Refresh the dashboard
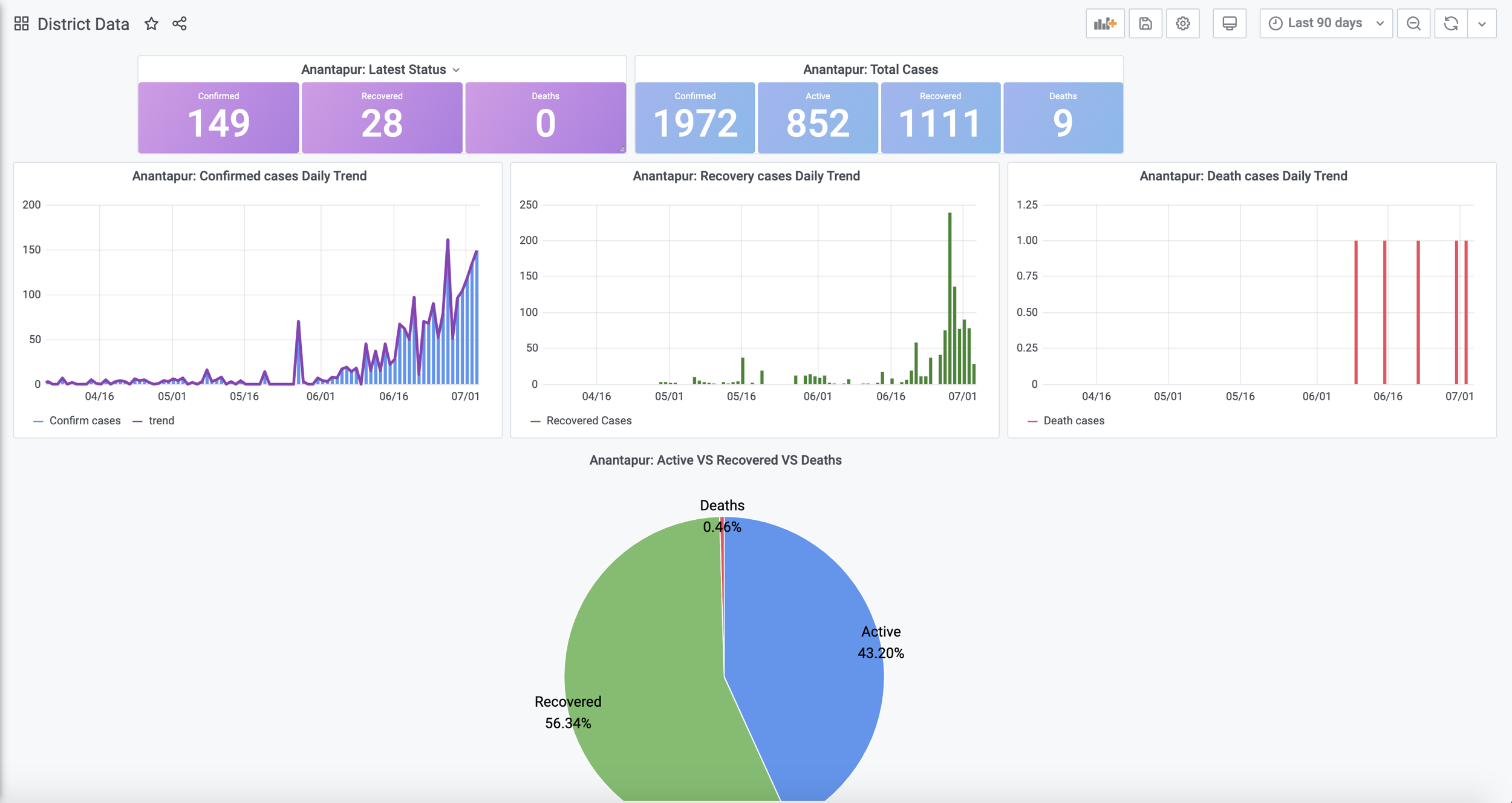 coord(1450,24)
